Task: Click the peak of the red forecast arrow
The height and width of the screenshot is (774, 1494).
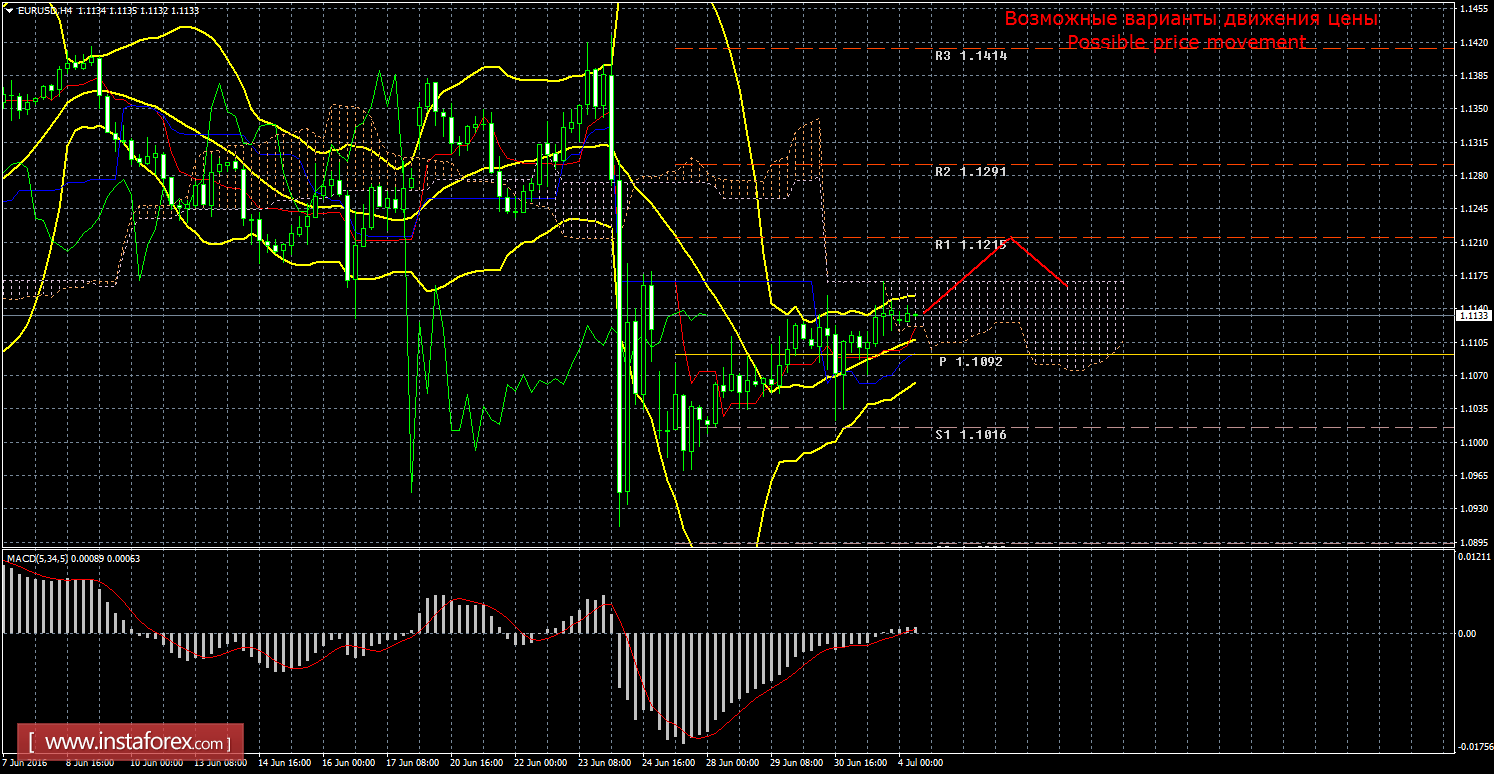Action: (x=1012, y=238)
